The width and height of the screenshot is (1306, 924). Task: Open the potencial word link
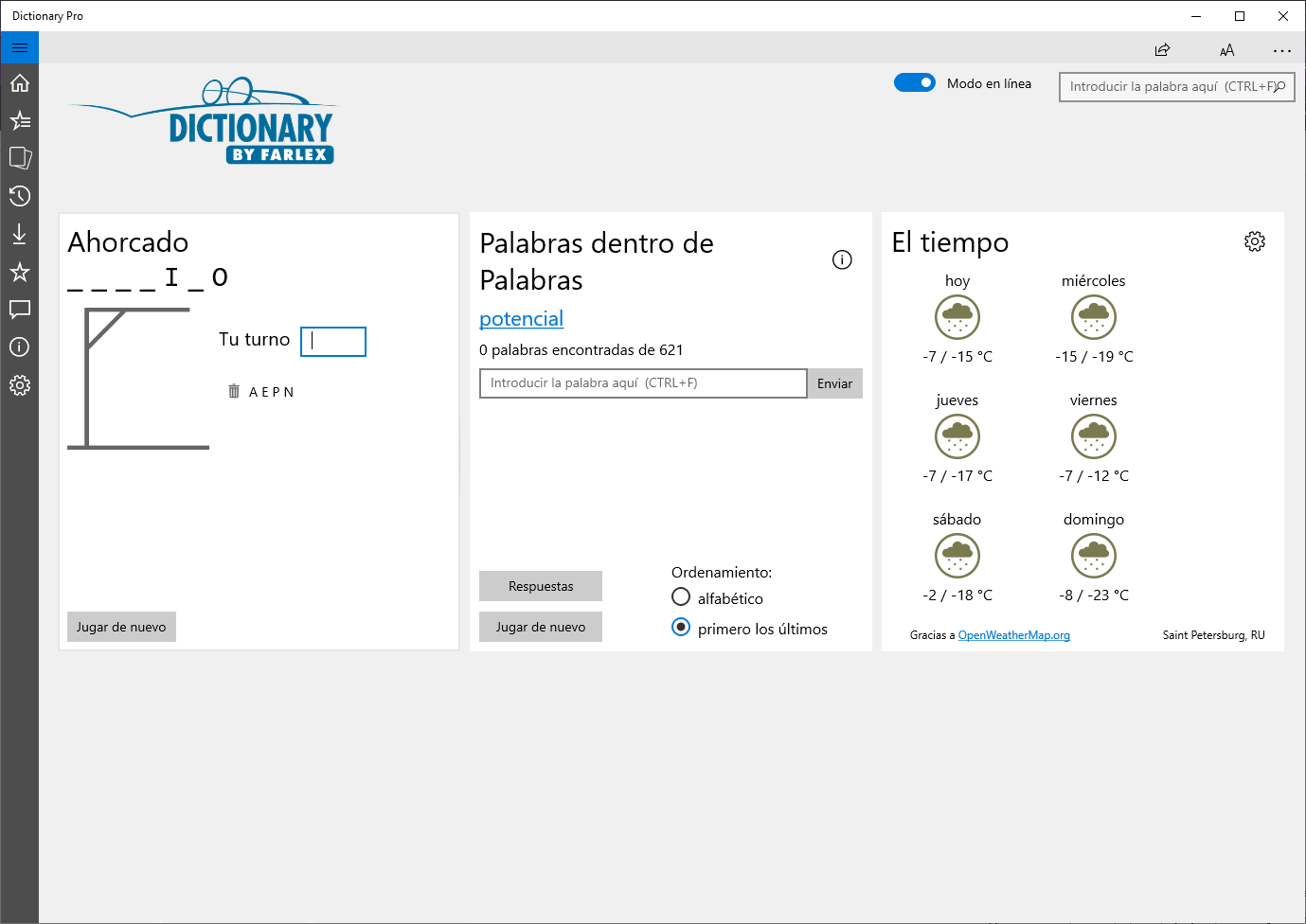pyautogui.click(x=521, y=319)
